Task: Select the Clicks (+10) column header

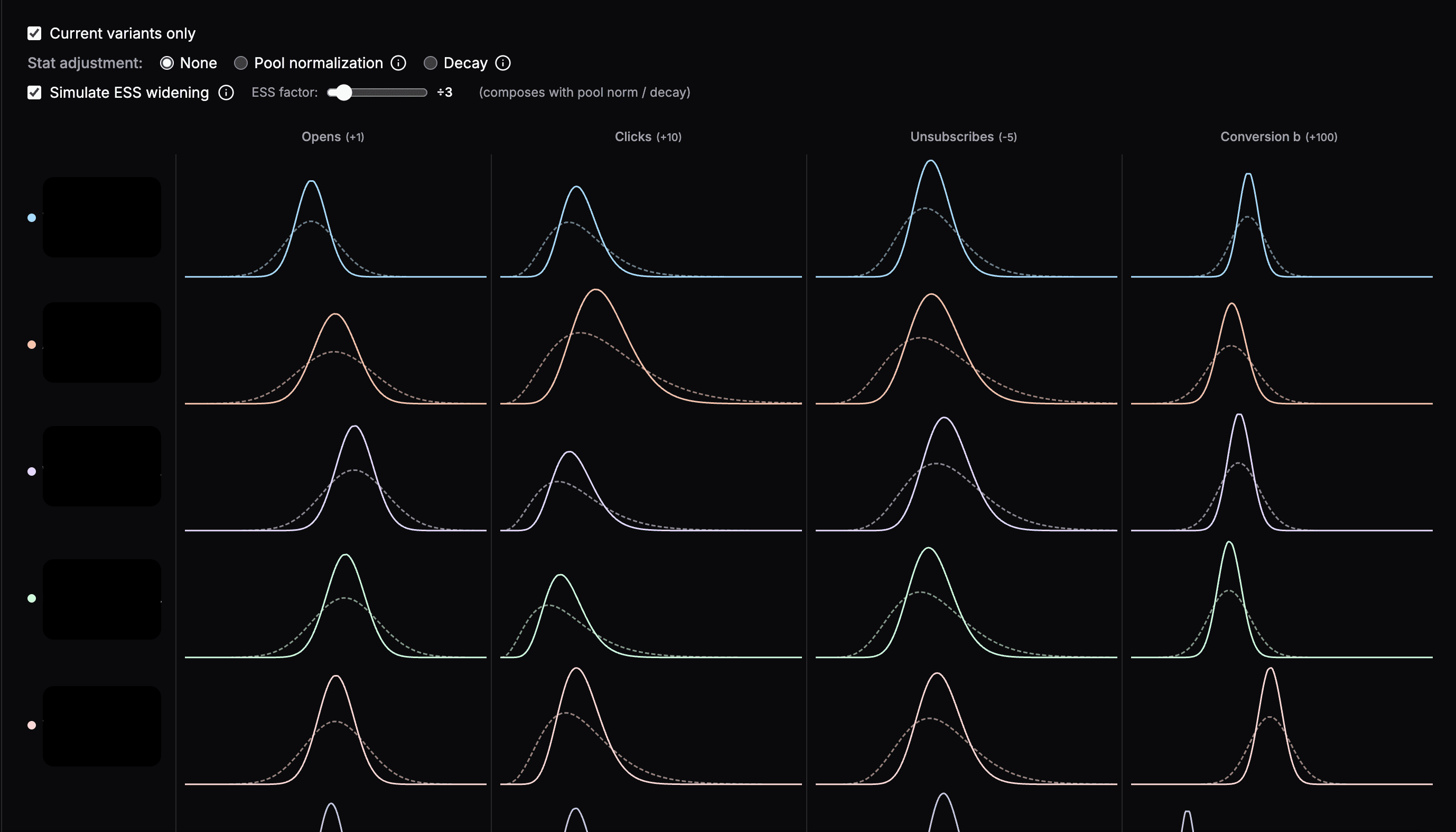Action: coord(648,136)
